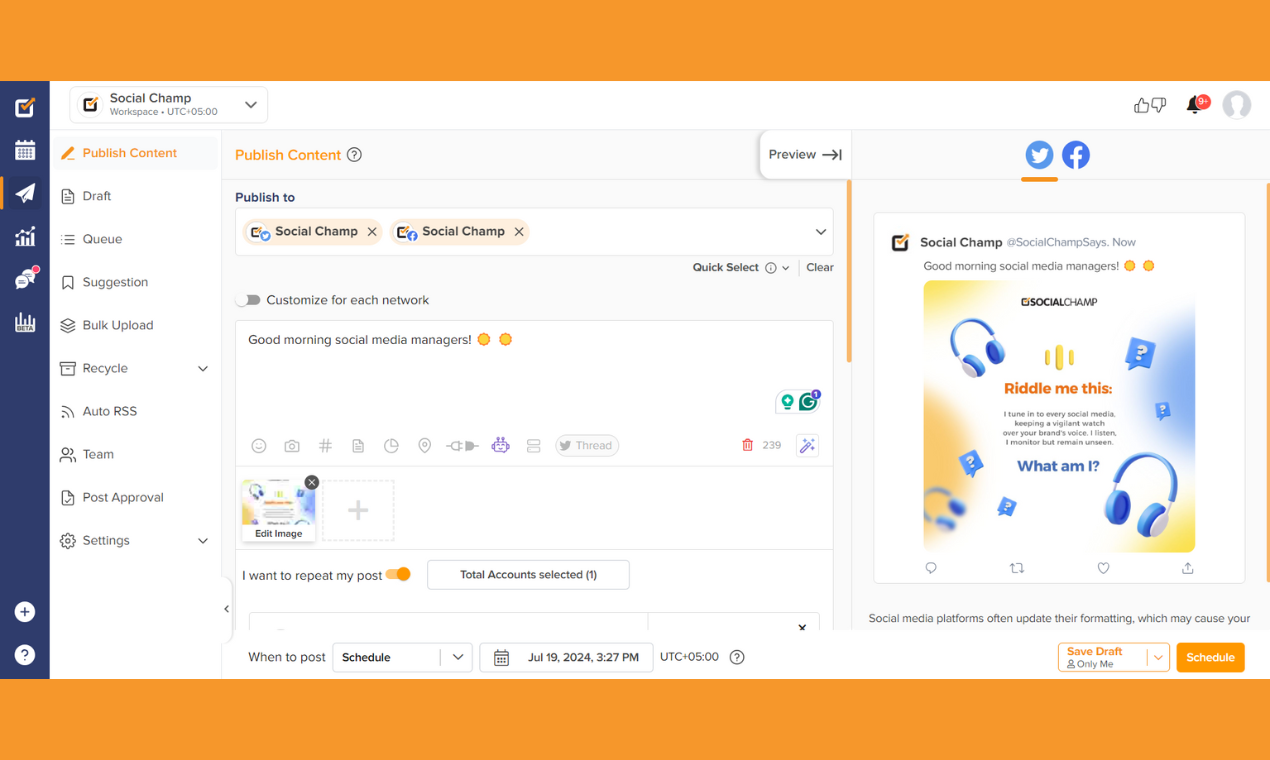
Task: Open the Calendar icon in the sidebar
Action: click(24, 150)
